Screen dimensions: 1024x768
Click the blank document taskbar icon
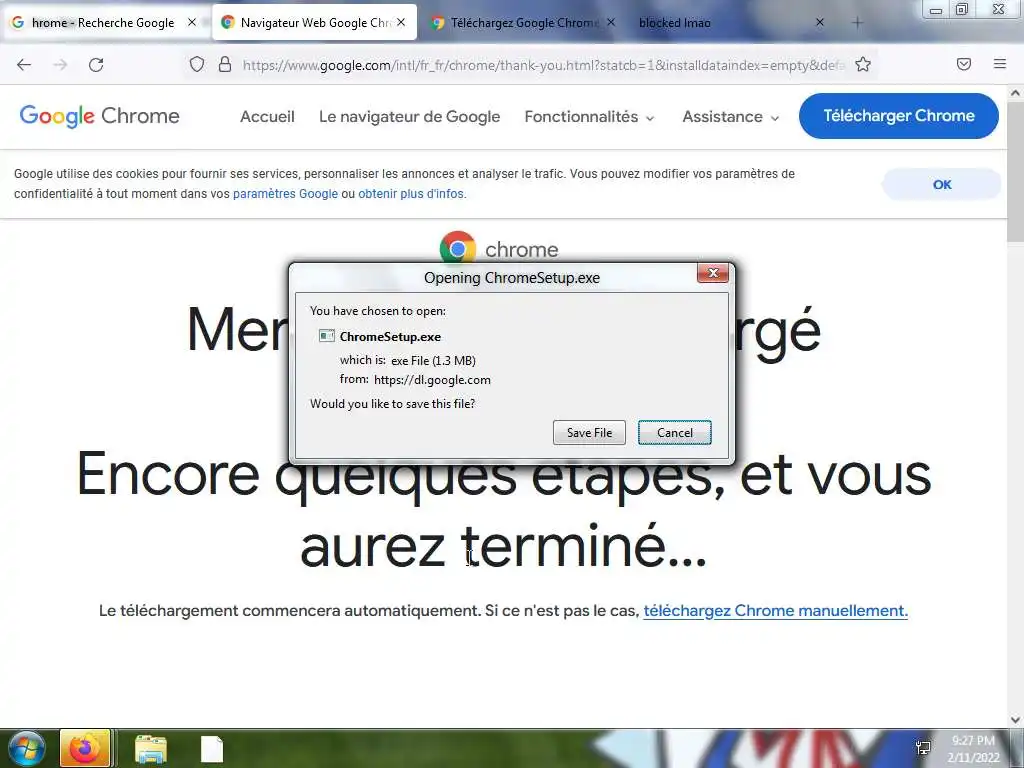click(212, 749)
